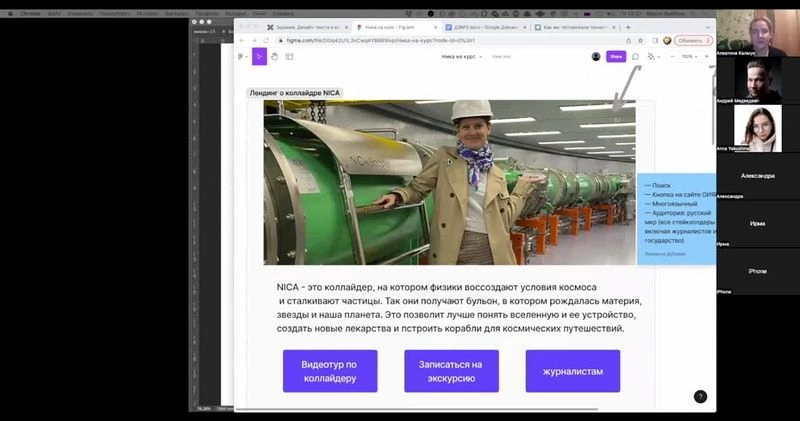
Task: Expand arrow next to FigJam menu logo
Action: pos(246,57)
